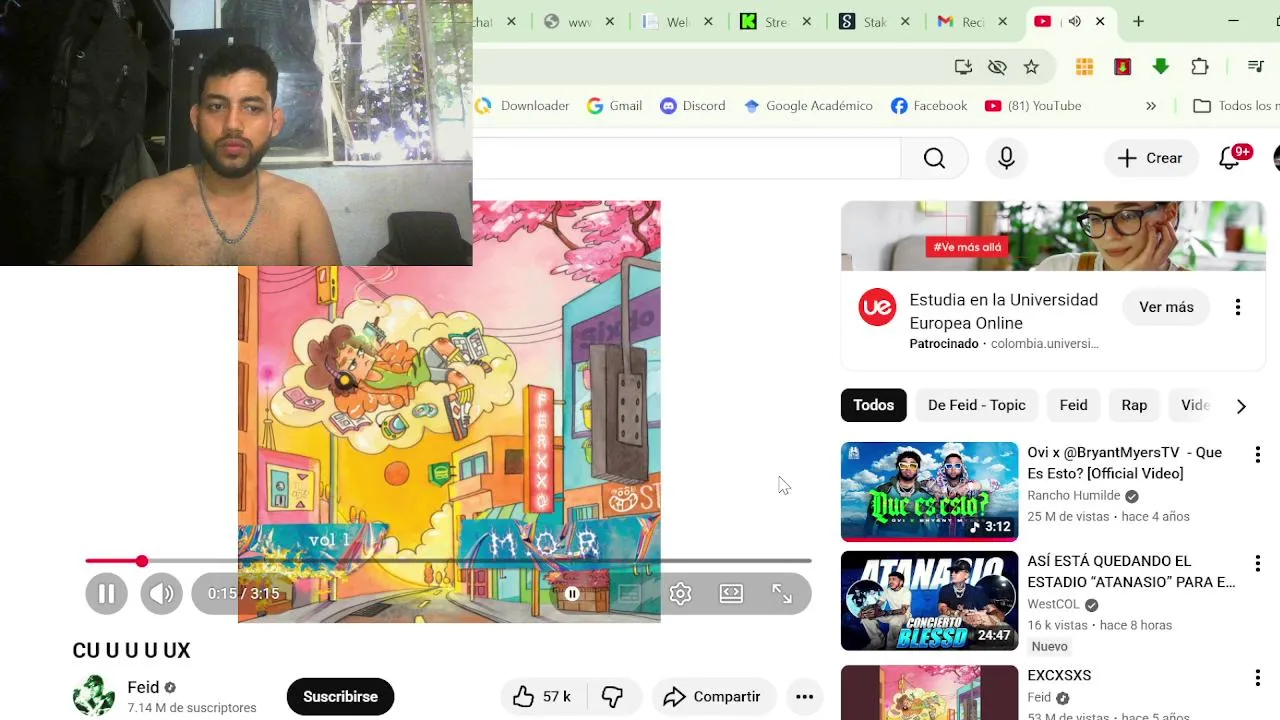Open the Extensions puzzle icon
Viewport: 1280px width, 720px height.
1200,67
